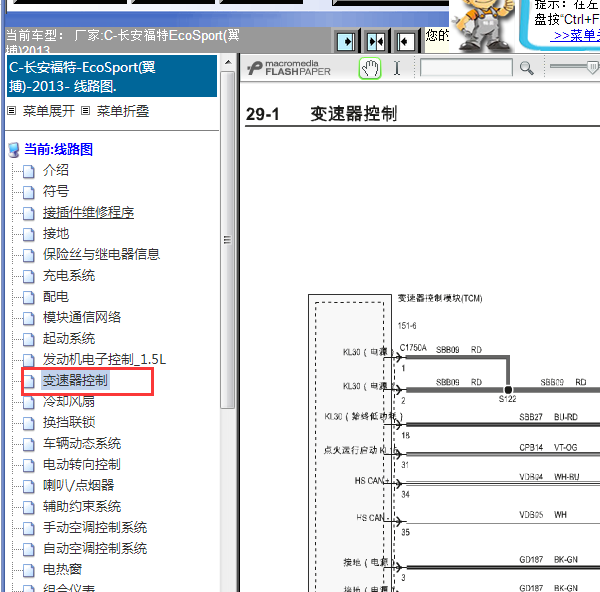The height and width of the screenshot is (592, 600).
Task: Open the 介绍 tree item
Action: tap(56, 170)
